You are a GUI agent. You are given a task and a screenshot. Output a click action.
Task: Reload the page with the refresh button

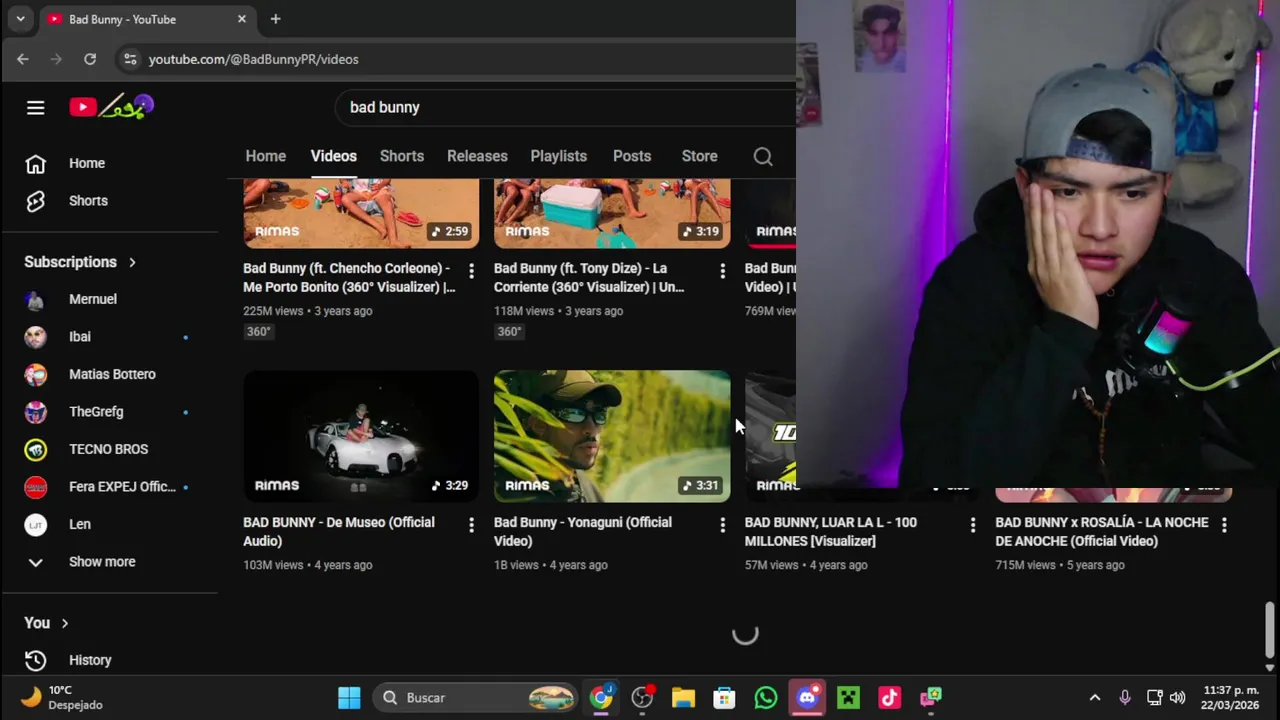(x=90, y=59)
